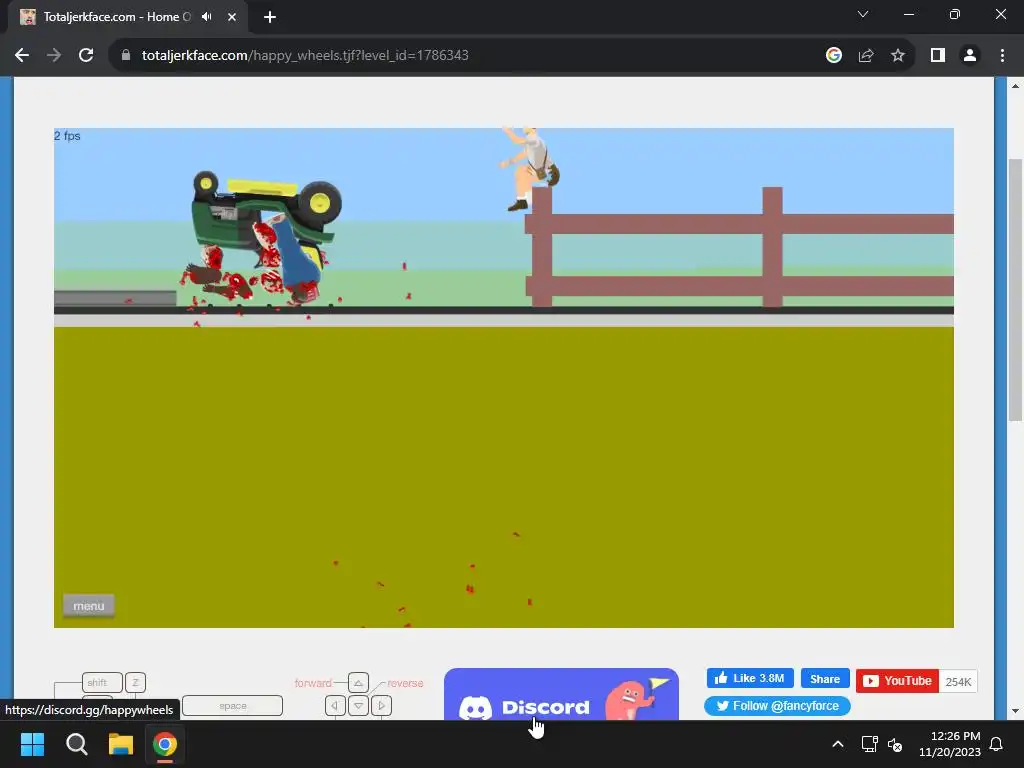The image size is (1024, 768).
Task: Click the muted volume tray icon
Action: [x=895, y=744]
